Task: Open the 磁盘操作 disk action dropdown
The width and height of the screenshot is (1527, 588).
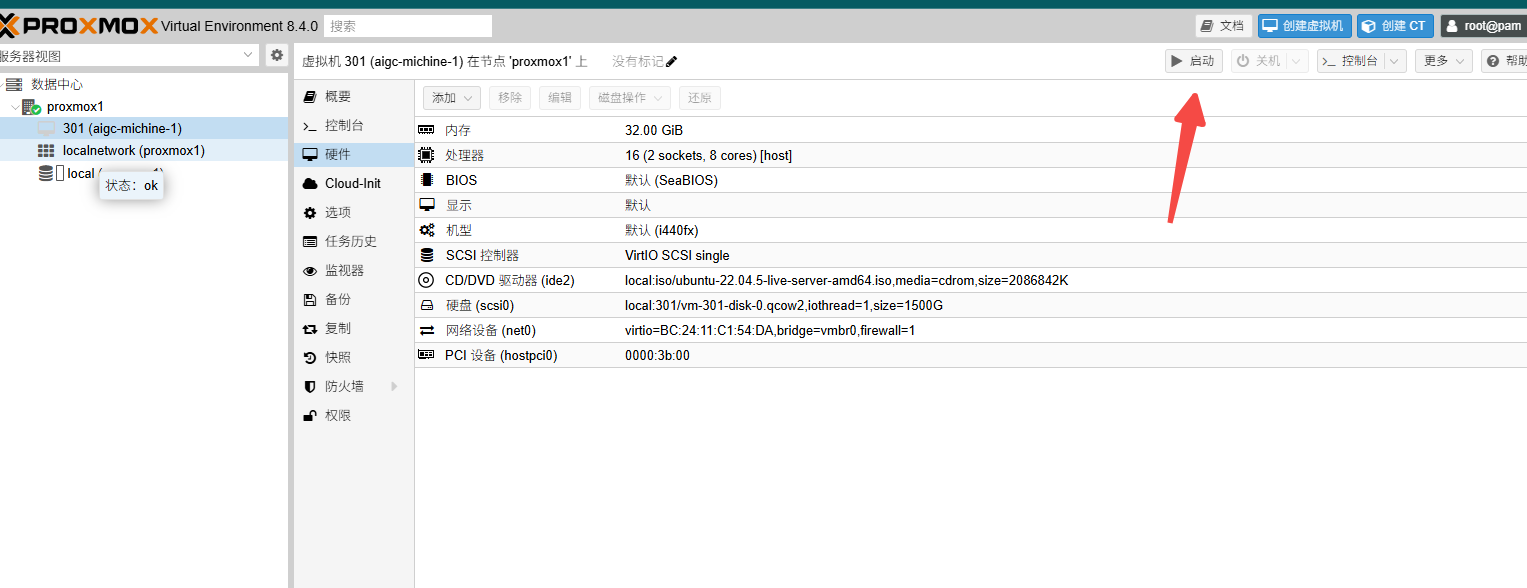Action: [630, 97]
